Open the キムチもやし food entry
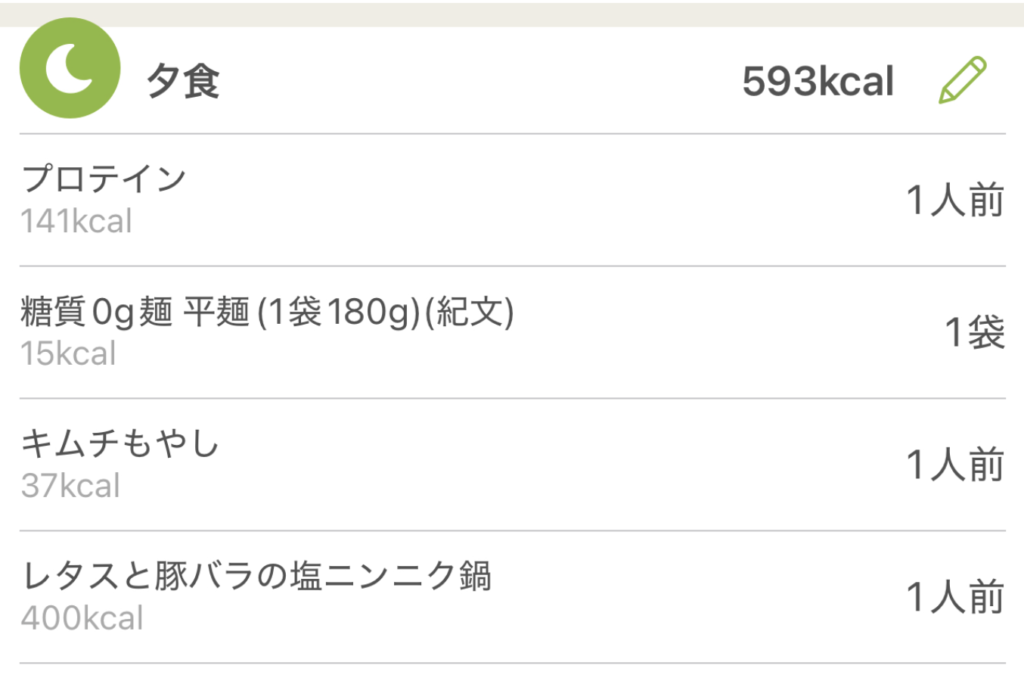 pos(120,445)
